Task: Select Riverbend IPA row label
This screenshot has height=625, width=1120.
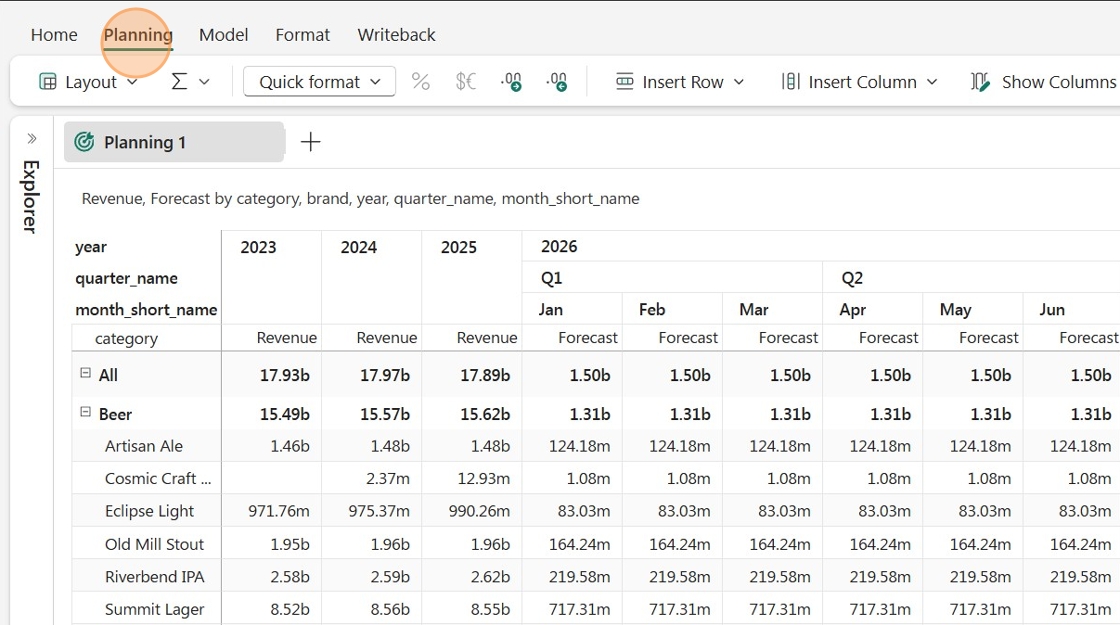Action: 154,577
